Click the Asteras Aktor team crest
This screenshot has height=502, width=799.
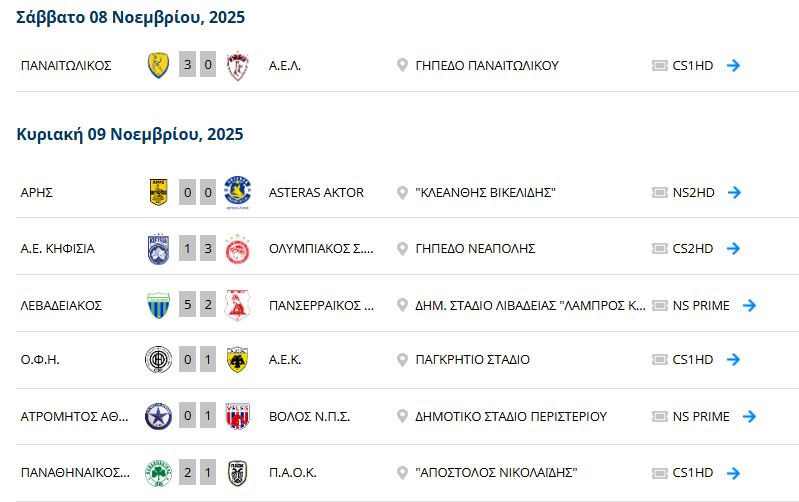[x=237, y=192]
